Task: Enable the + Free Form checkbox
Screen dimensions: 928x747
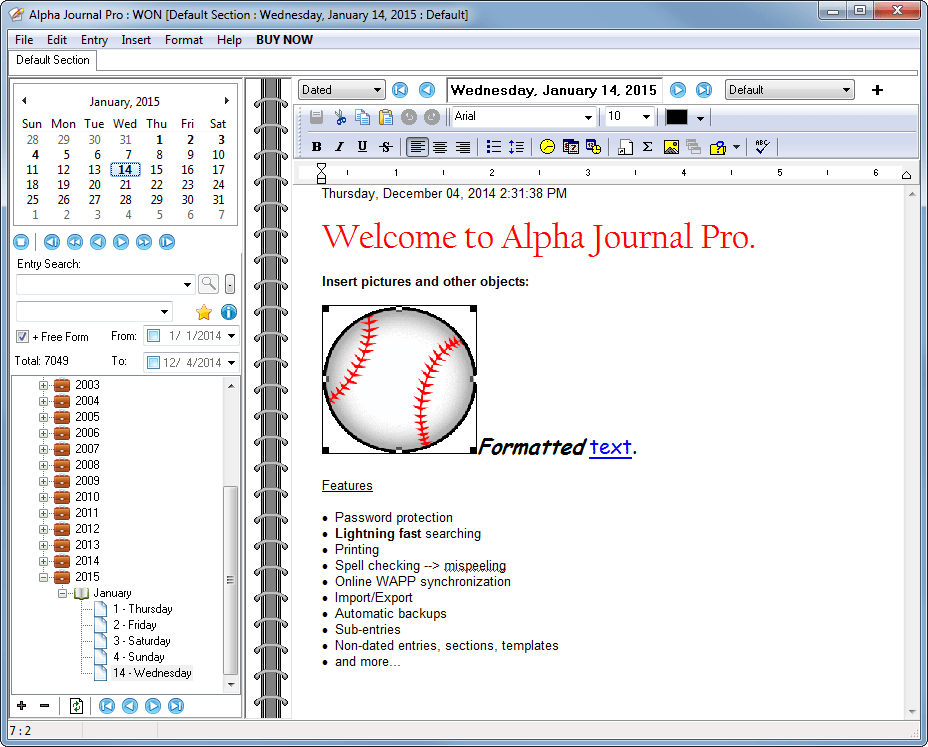Action: [23, 336]
